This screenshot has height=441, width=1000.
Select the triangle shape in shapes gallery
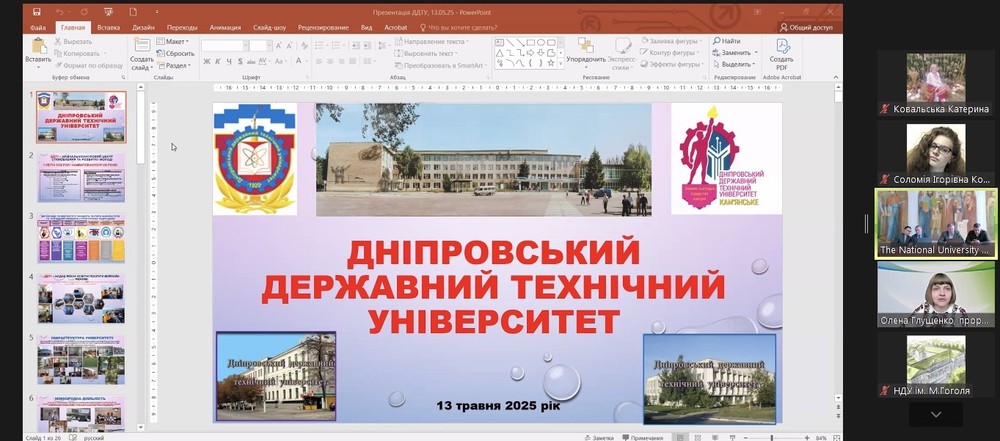500,53
